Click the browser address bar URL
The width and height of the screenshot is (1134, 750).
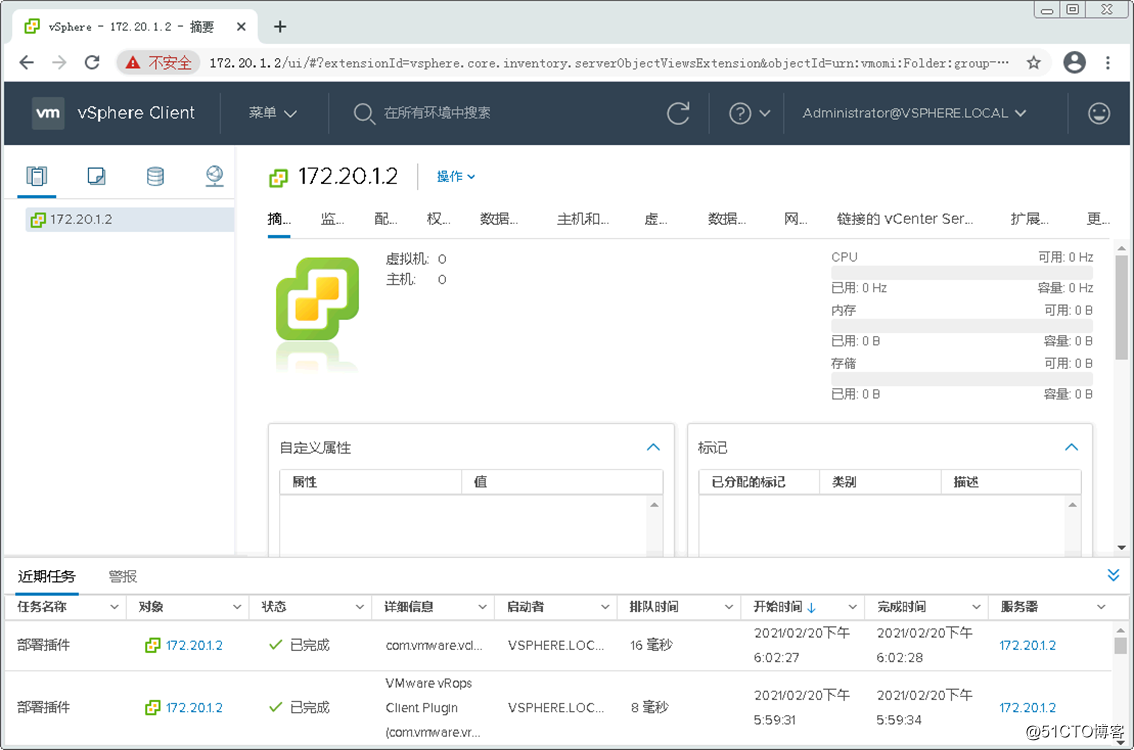609,63
